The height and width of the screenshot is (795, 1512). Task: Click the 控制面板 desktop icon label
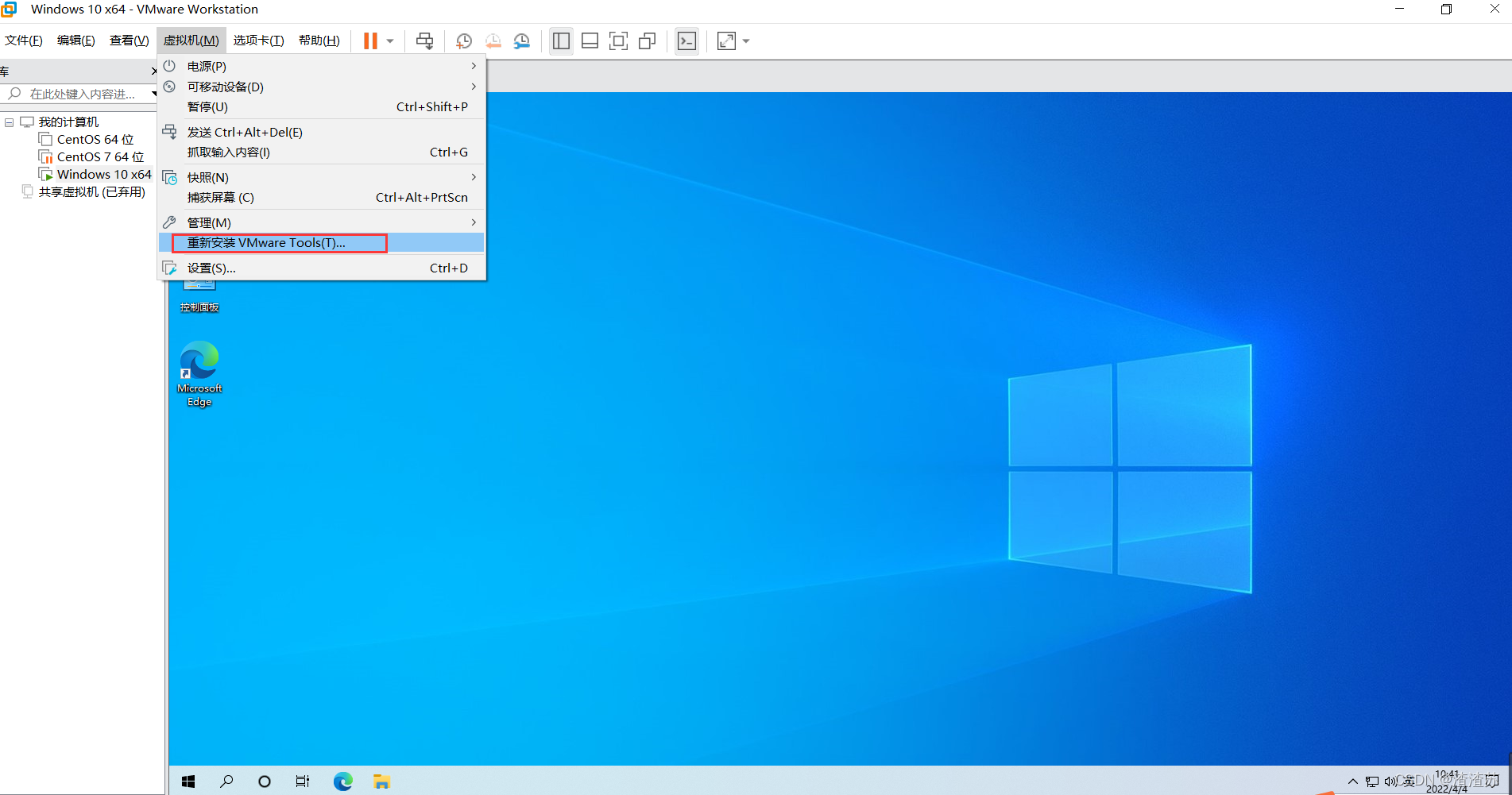(x=199, y=307)
